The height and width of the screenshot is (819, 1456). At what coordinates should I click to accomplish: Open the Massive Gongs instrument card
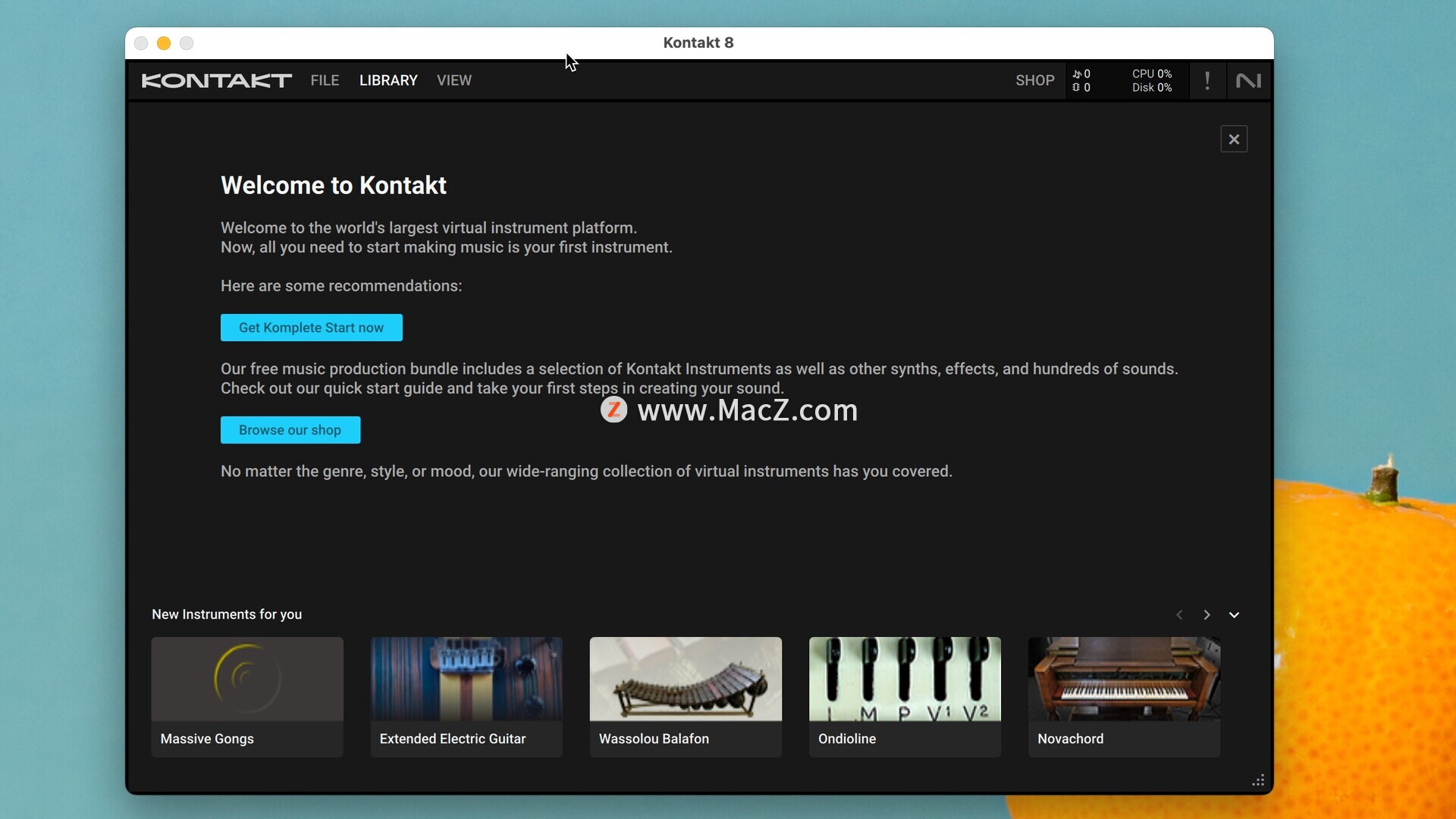click(247, 697)
